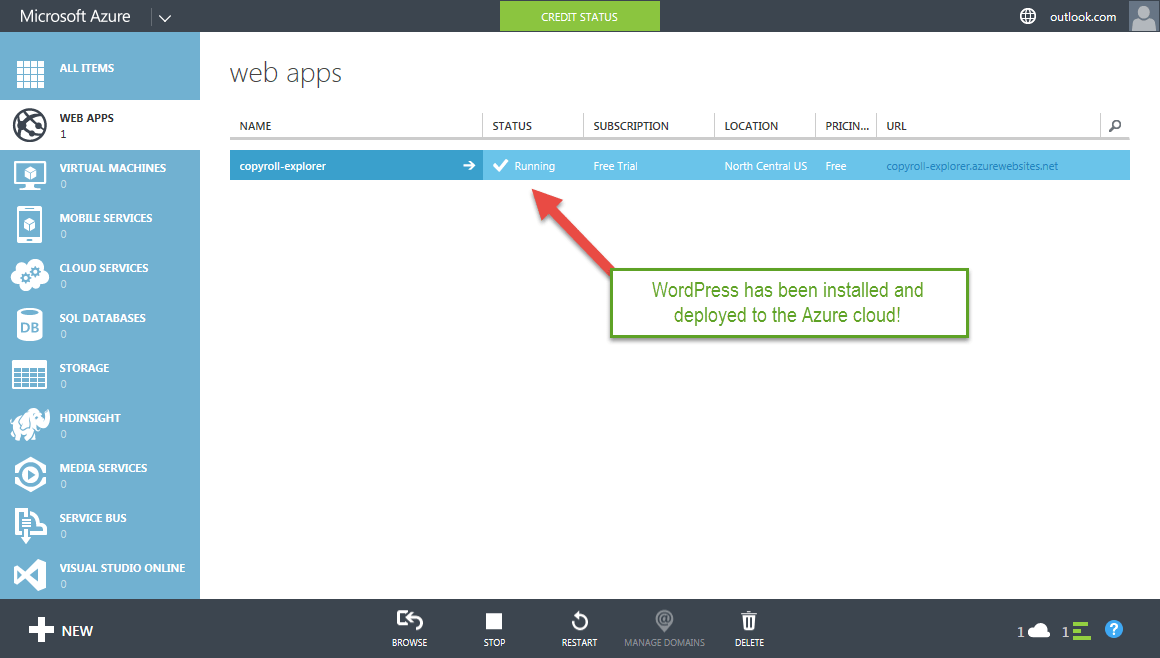
Task: Sort by URL column header
Action: pos(896,126)
